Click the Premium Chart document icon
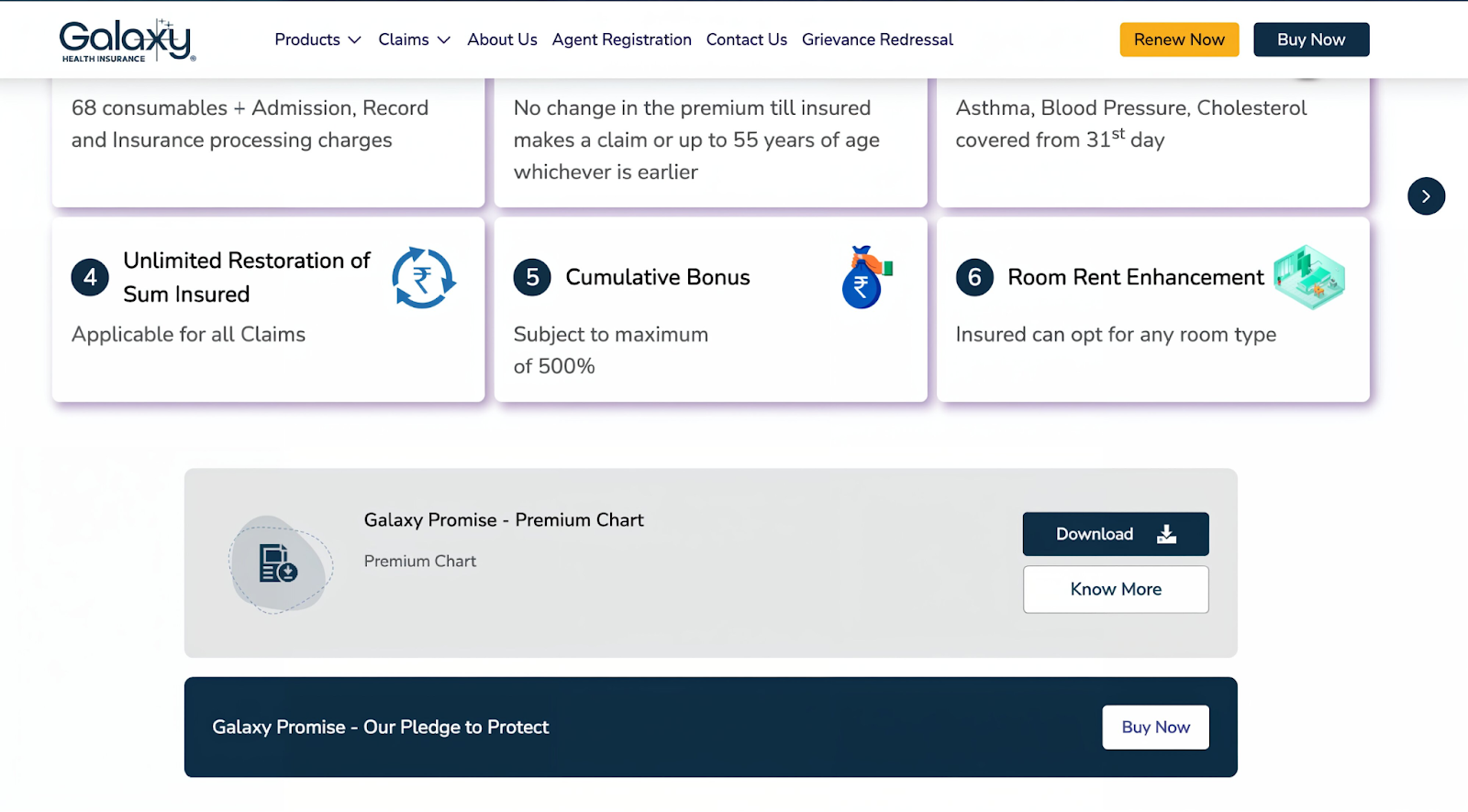Viewport: 1468px width, 812px height. click(279, 563)
